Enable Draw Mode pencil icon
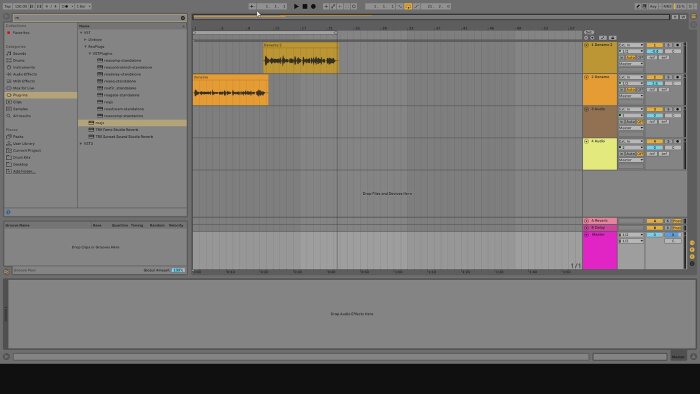Viewport: 700px width, 394px height. [638, 6]
